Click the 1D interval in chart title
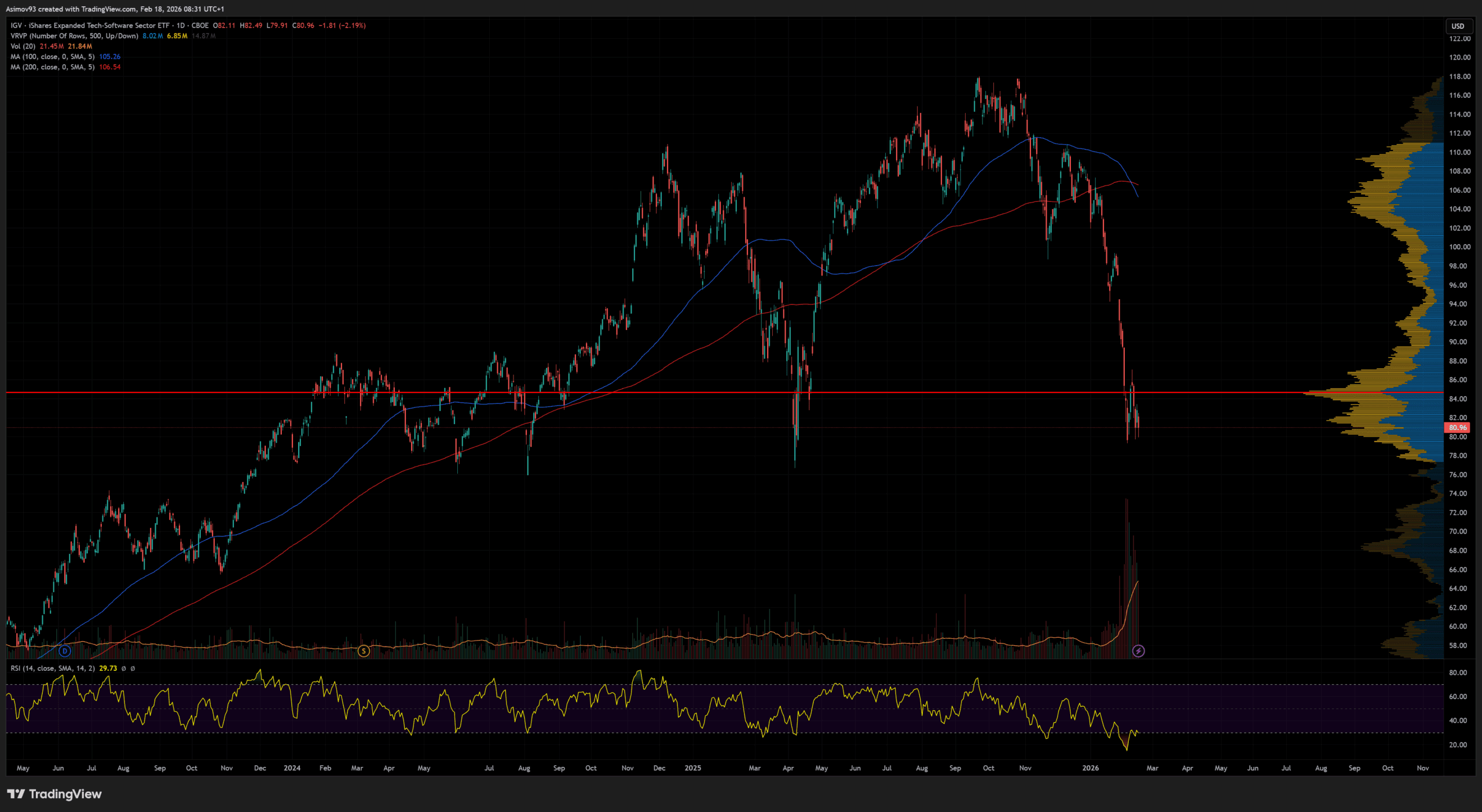Screen dimensions: 1482x812 click(181, 25)
